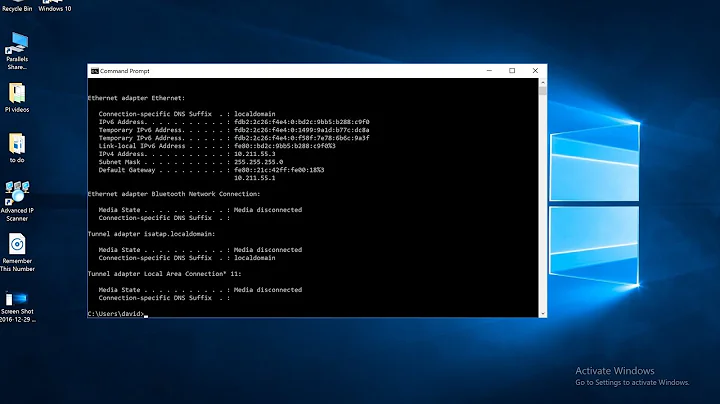Click the scrollbar up arrow in Command Prompt
This screenshot has height=404, width=720.
543,82
